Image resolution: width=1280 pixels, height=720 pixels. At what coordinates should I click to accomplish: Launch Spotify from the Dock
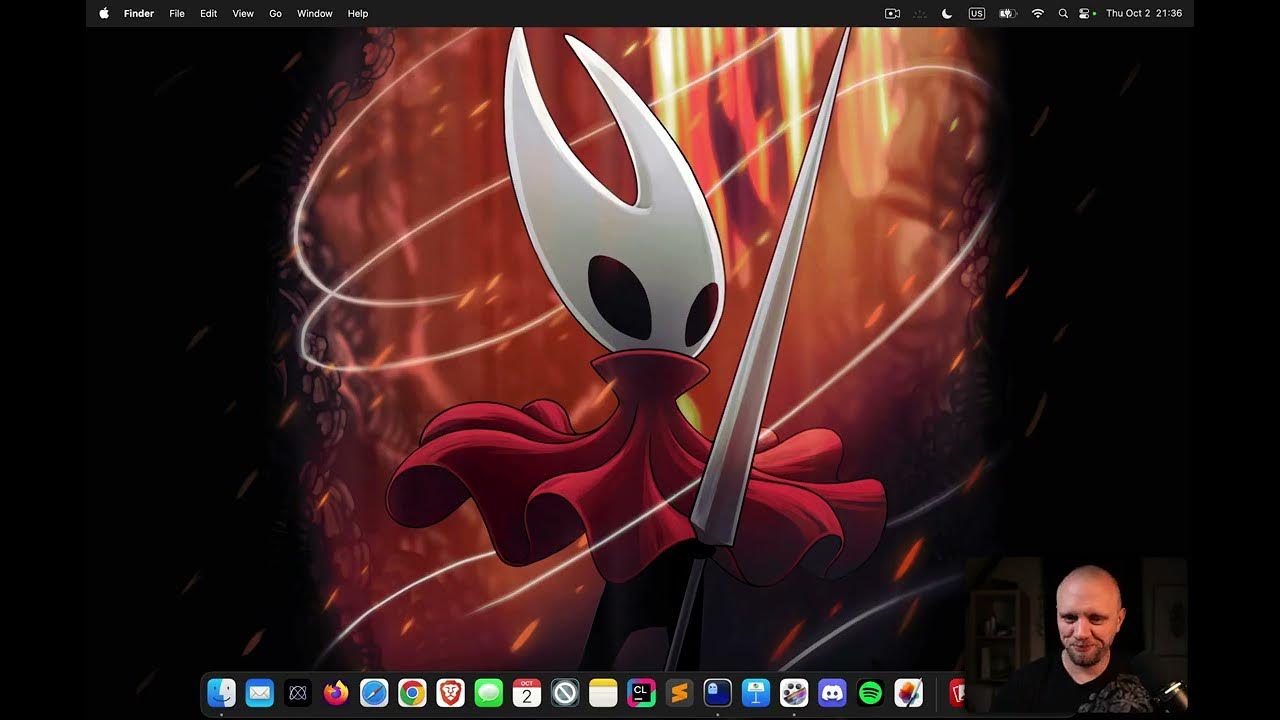coord(870,692)
